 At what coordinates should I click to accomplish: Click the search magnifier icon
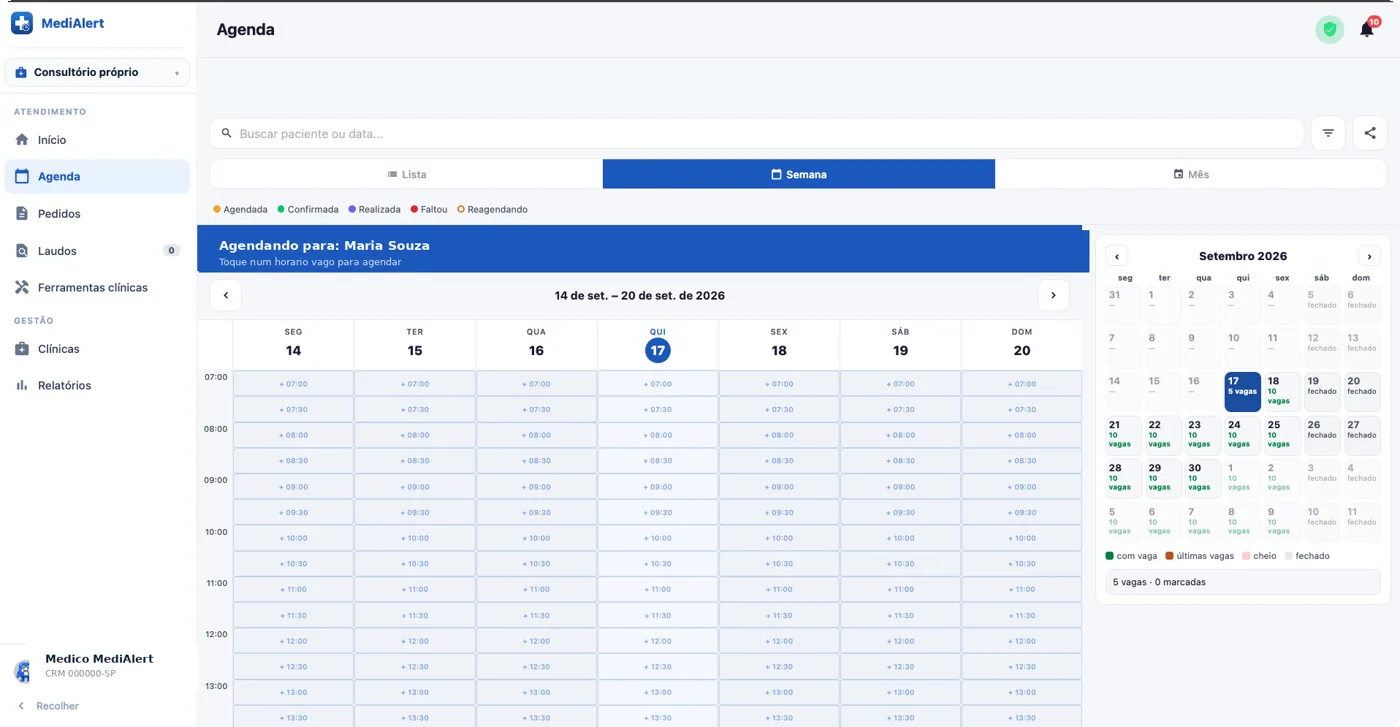pos(227,133)
